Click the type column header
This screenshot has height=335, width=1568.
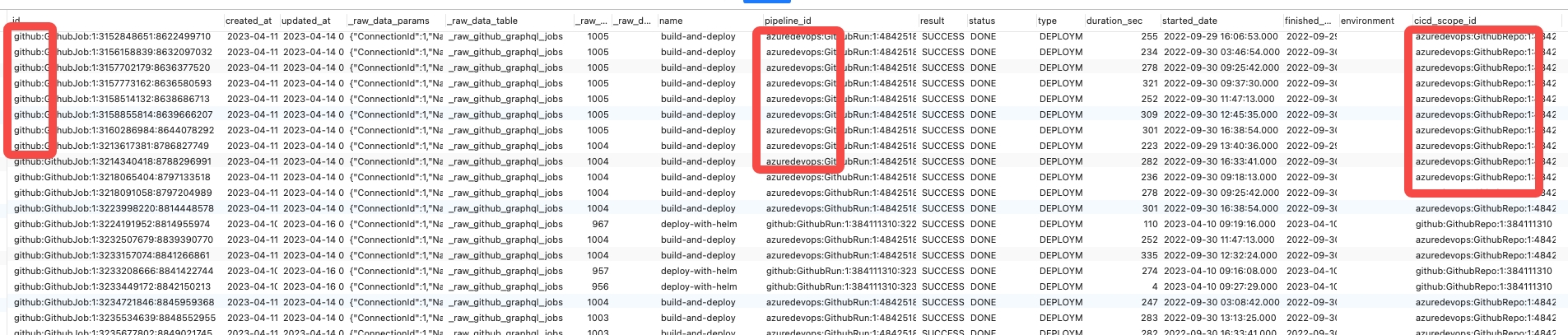point(1047,21)
